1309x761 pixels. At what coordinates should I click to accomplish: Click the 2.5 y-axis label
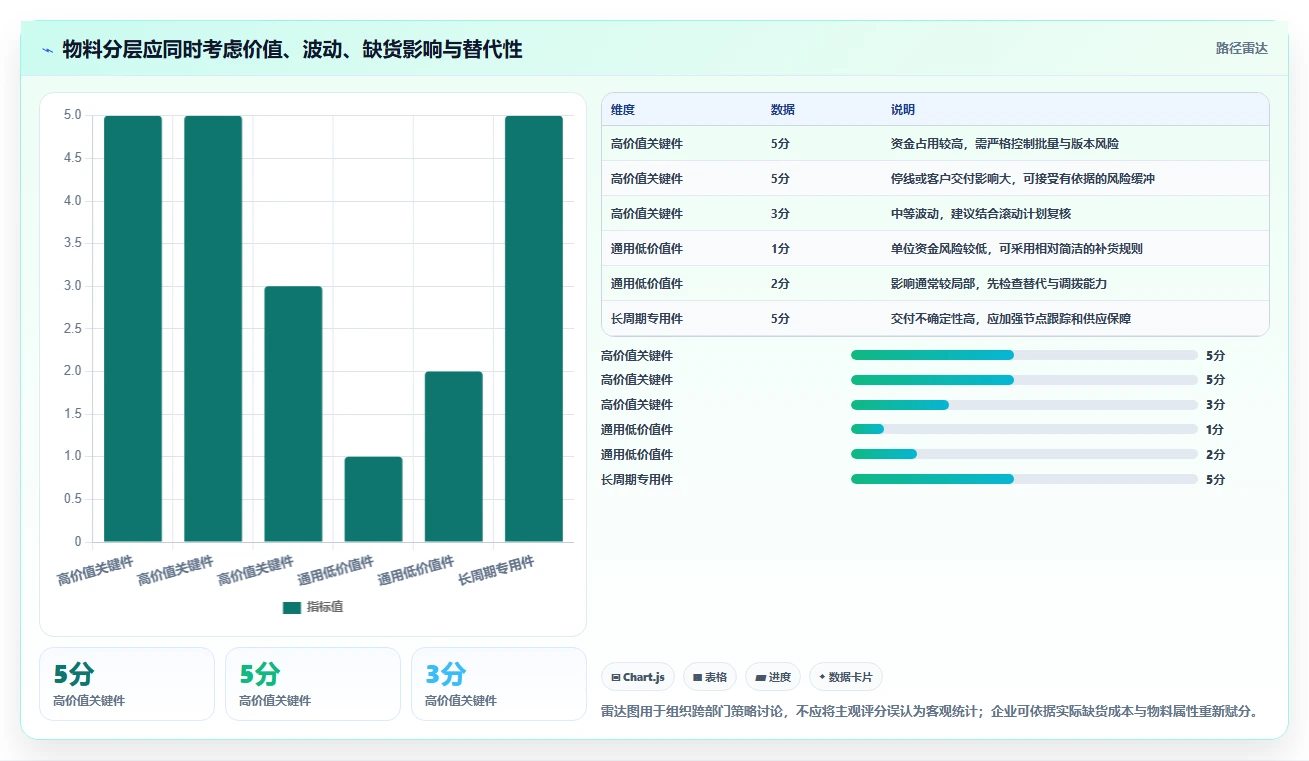[x=72, y=329]
